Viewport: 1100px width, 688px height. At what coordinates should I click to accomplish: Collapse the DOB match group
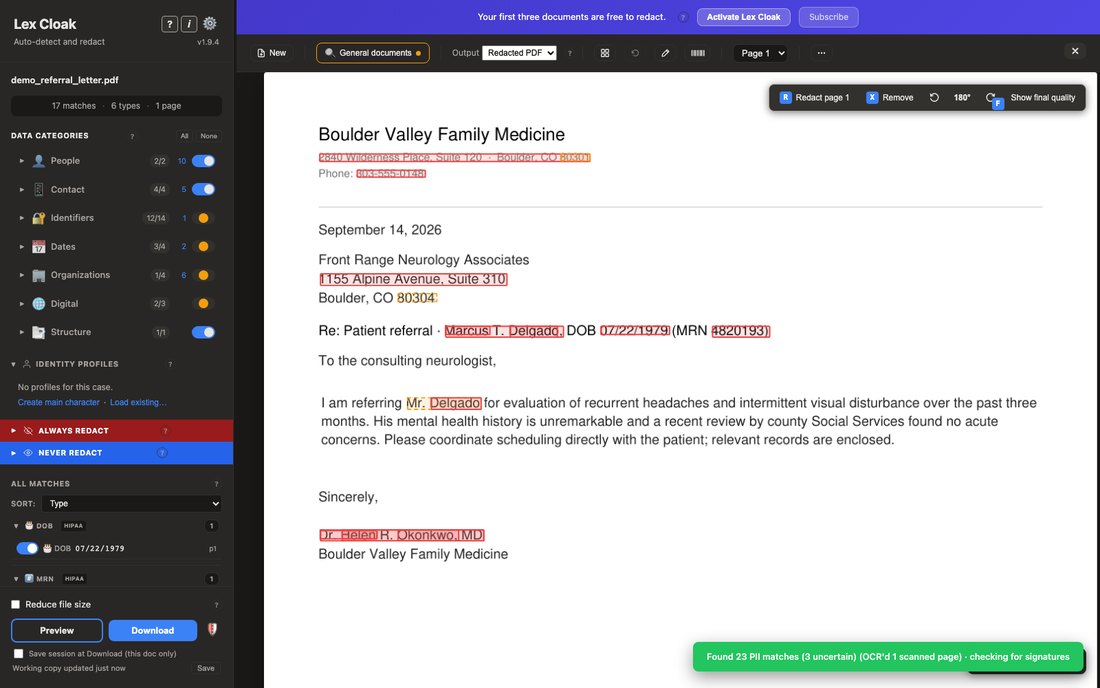(x=16, y=526)
